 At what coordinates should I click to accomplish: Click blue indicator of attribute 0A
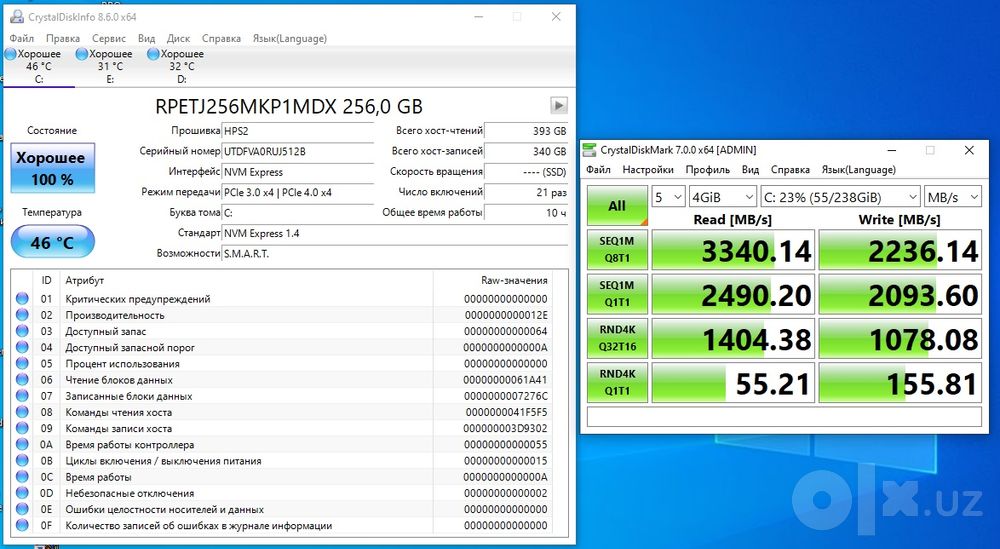coord(22,444)
